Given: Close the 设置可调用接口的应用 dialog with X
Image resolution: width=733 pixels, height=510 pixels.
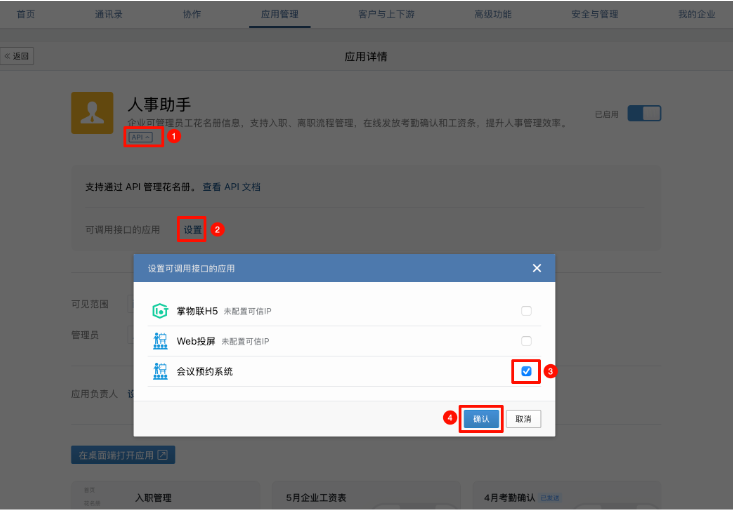Looking at the screenshot, I should [x=537, y=268].
